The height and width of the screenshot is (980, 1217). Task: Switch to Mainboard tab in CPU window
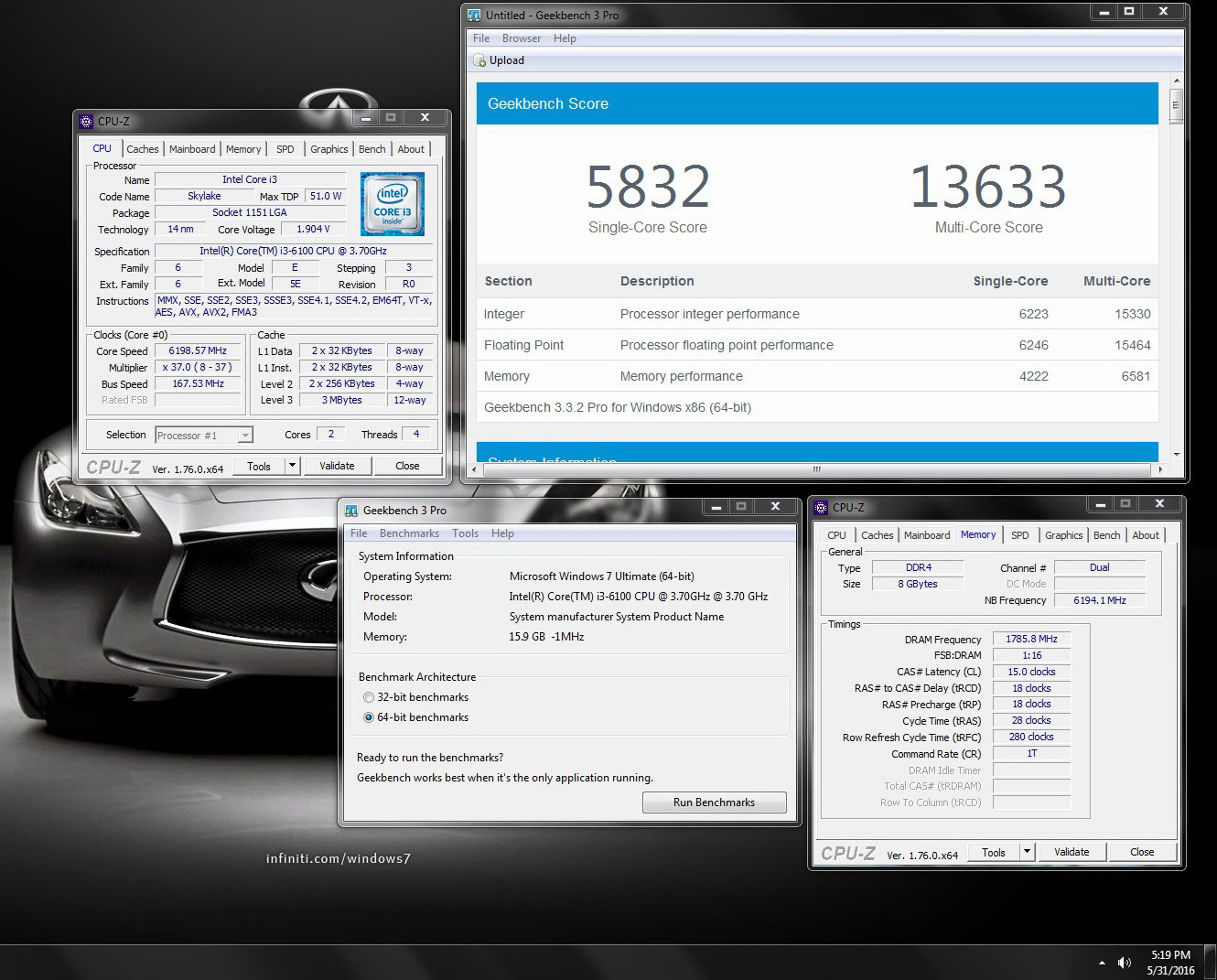point(192,149)
